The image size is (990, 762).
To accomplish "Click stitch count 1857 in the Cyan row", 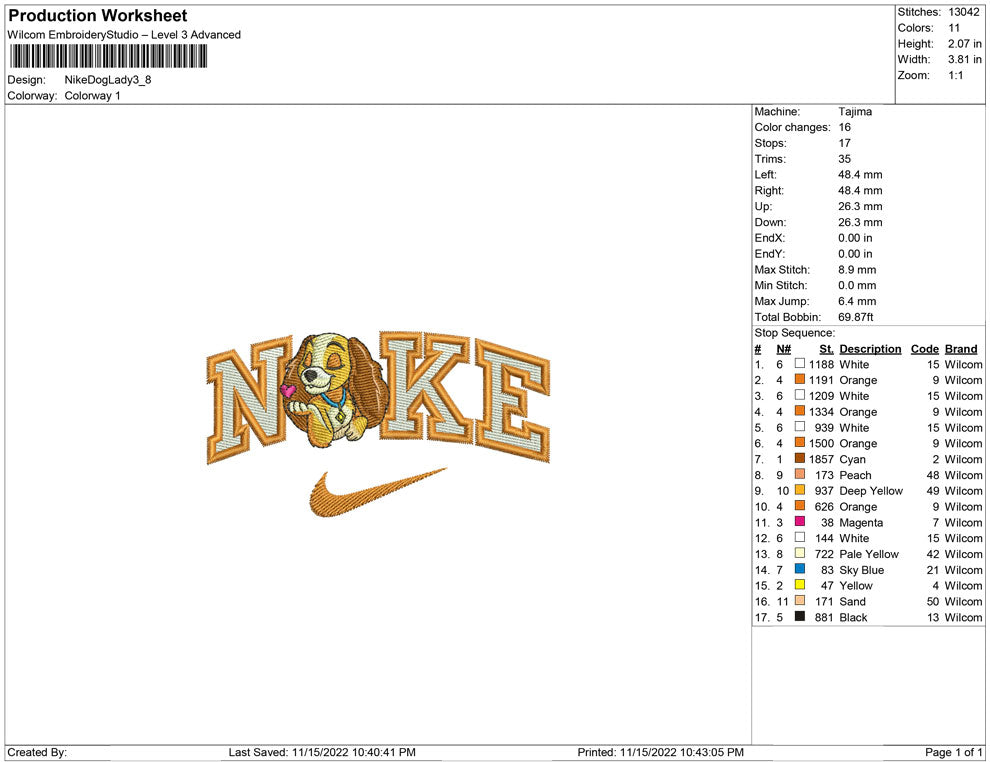I will (x=821, y=459).
